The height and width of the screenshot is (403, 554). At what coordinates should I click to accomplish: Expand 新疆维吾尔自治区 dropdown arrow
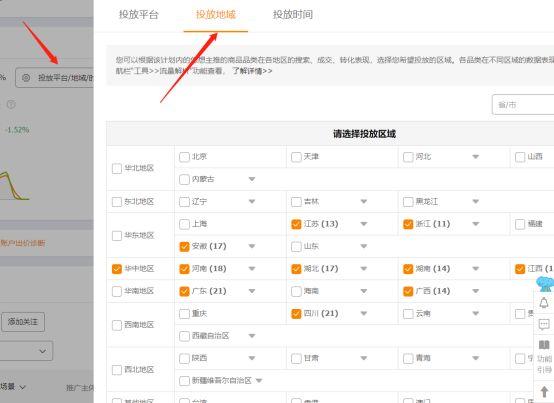tap(259, 380)
